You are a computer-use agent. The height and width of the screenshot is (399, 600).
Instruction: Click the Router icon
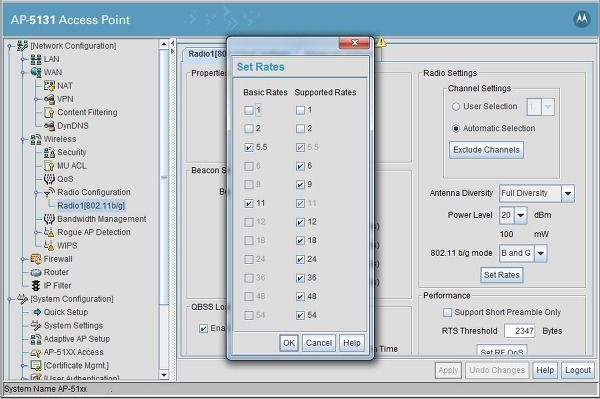pyautogui.click(x=36, y=272)
